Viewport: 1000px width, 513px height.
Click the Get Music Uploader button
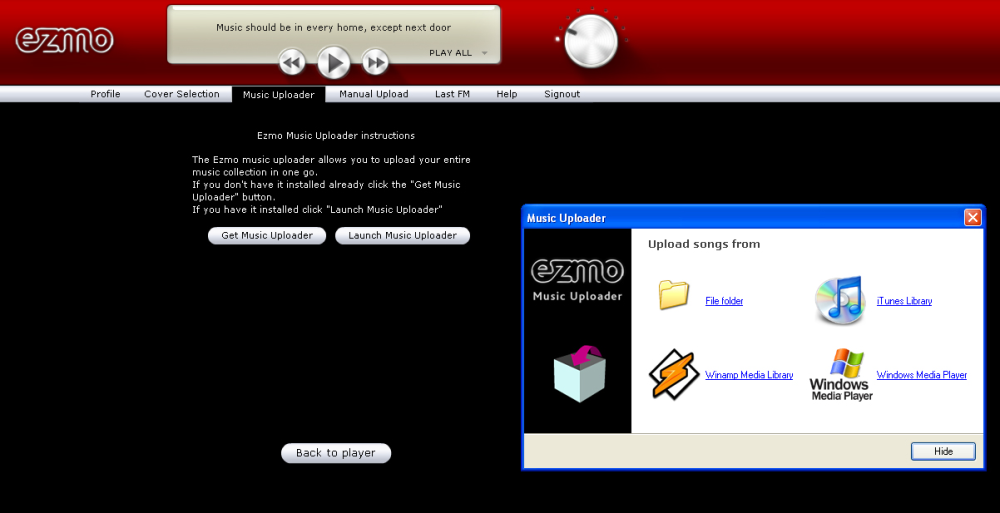coord(267,235)
